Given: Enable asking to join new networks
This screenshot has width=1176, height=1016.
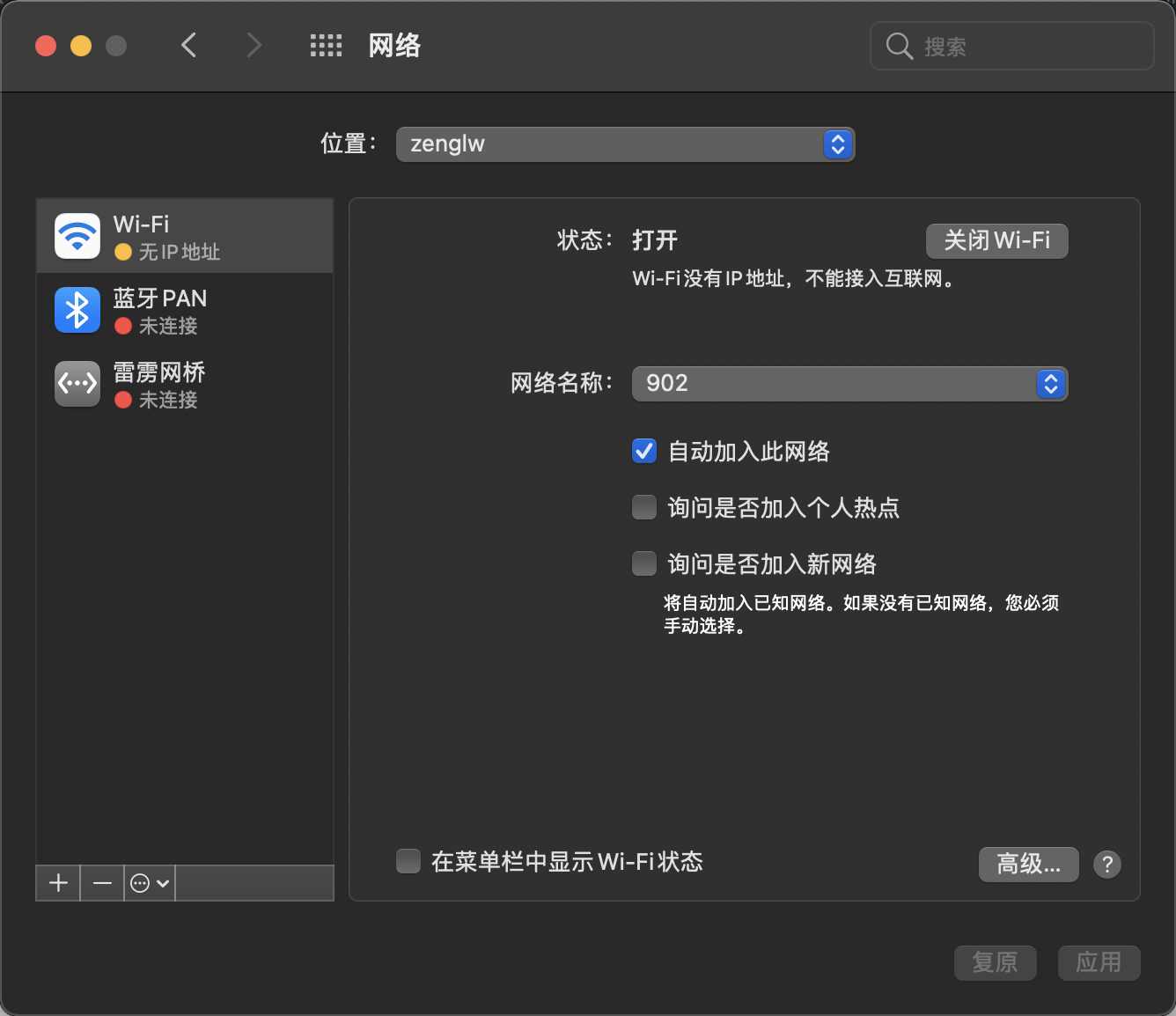Looking at the screenshot, I should coord(644,563).
